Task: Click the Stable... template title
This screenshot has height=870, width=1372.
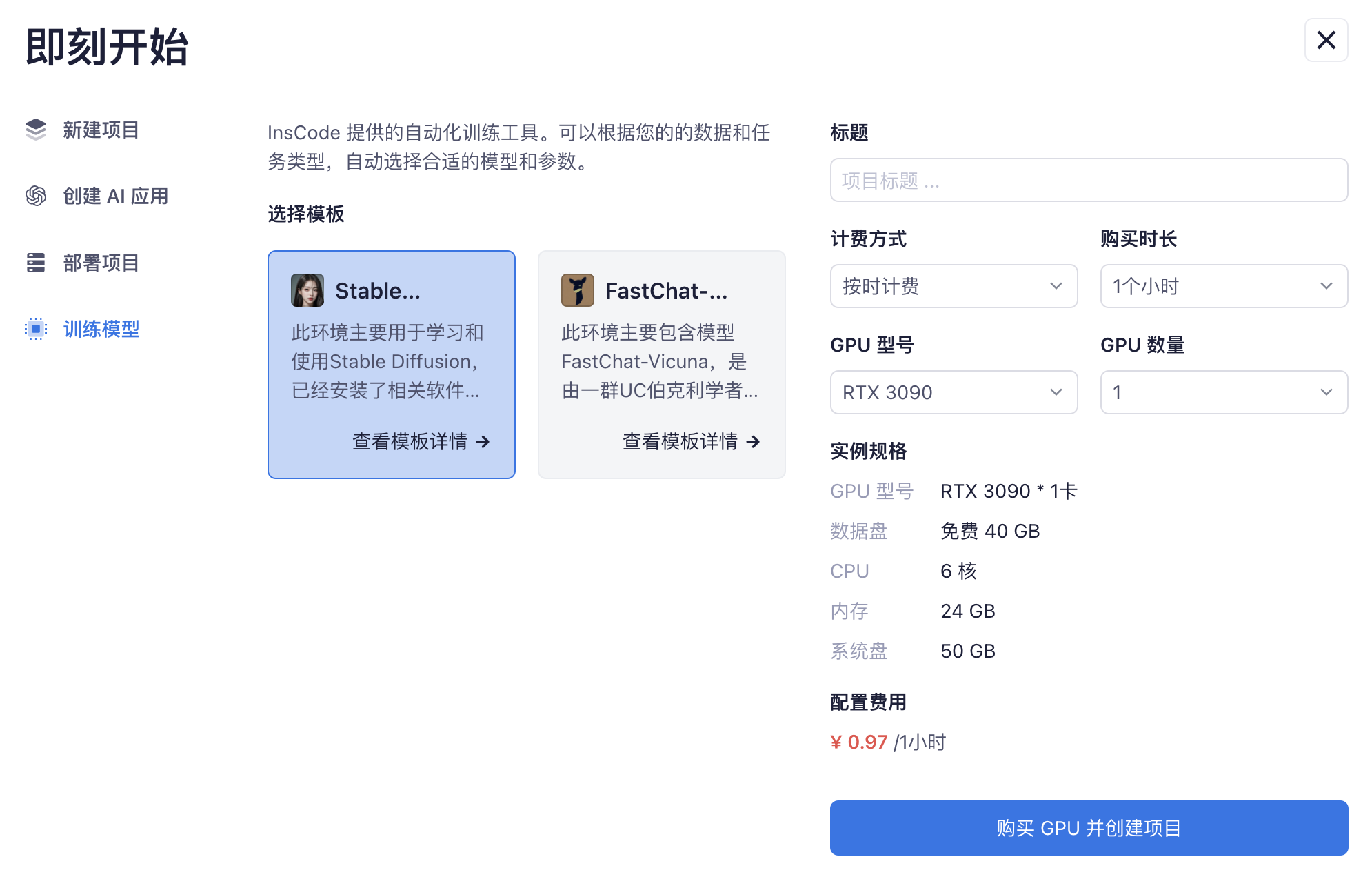Action: click(378, 291)
